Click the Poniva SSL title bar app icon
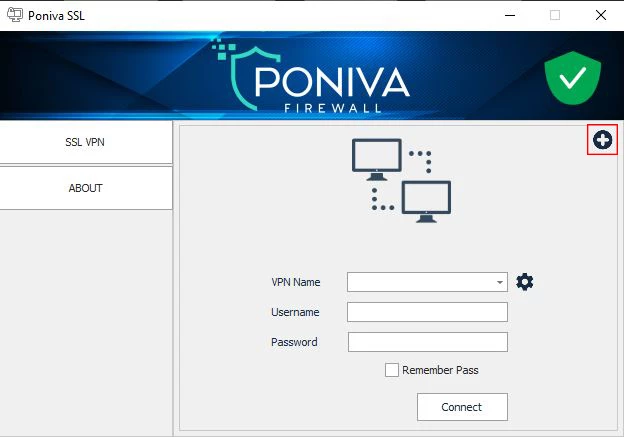 click(x=15, y=15)
